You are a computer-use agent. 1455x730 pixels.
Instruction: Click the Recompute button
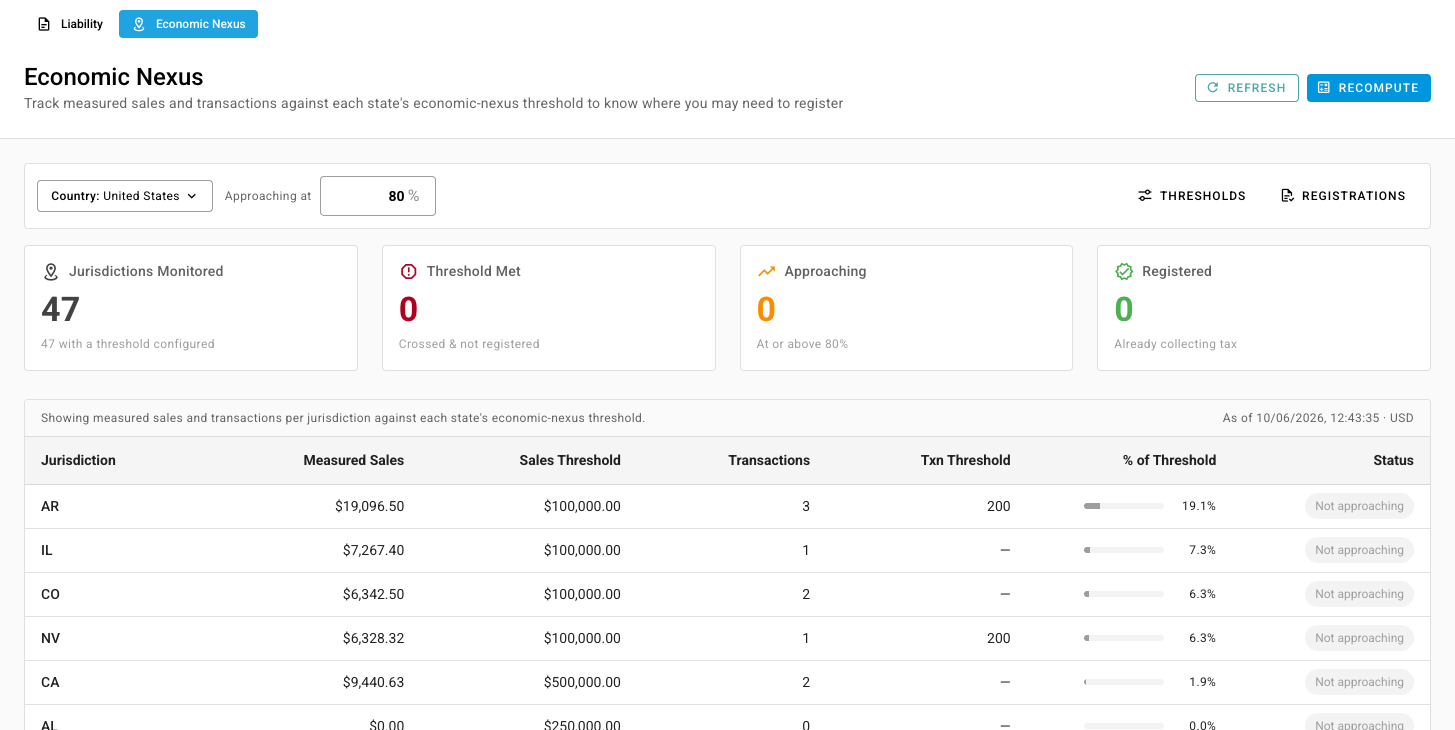point(1369,88)
